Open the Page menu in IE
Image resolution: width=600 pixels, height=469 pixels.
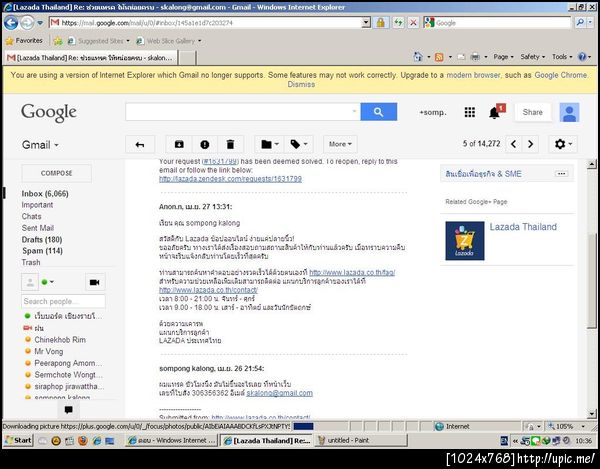pos(503,57)
